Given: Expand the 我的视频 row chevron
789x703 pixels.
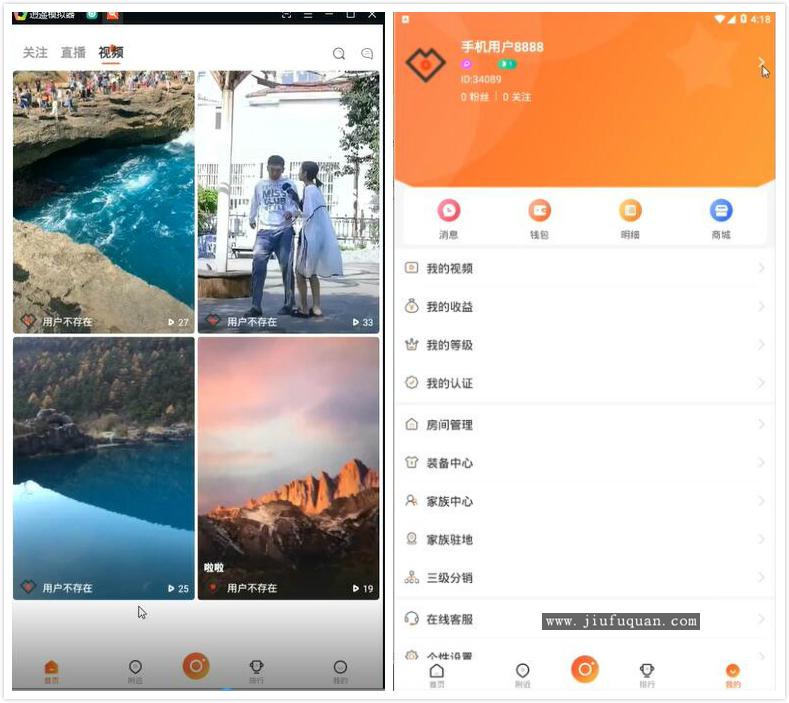Looking at the screenshot, I should pyautogui.click(x=761, y=268).
